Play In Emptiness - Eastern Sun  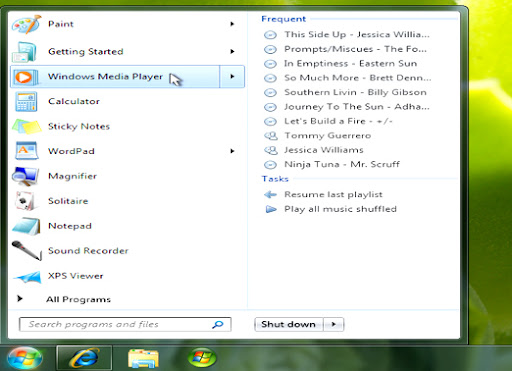pos(350,64)
